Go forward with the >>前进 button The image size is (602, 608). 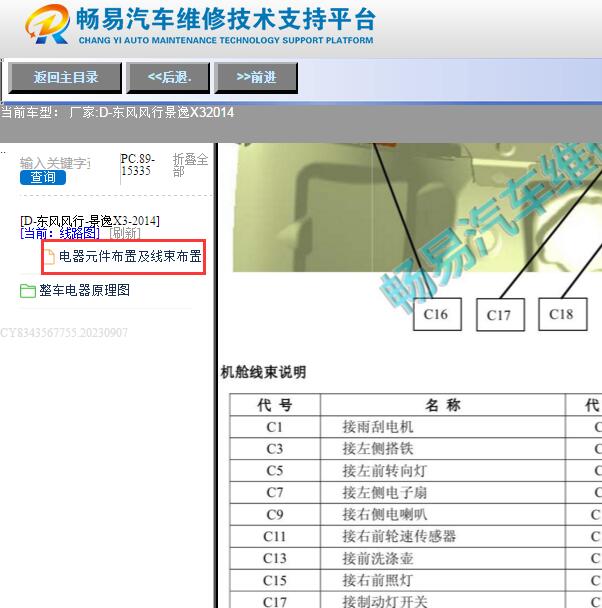(256, 78)
